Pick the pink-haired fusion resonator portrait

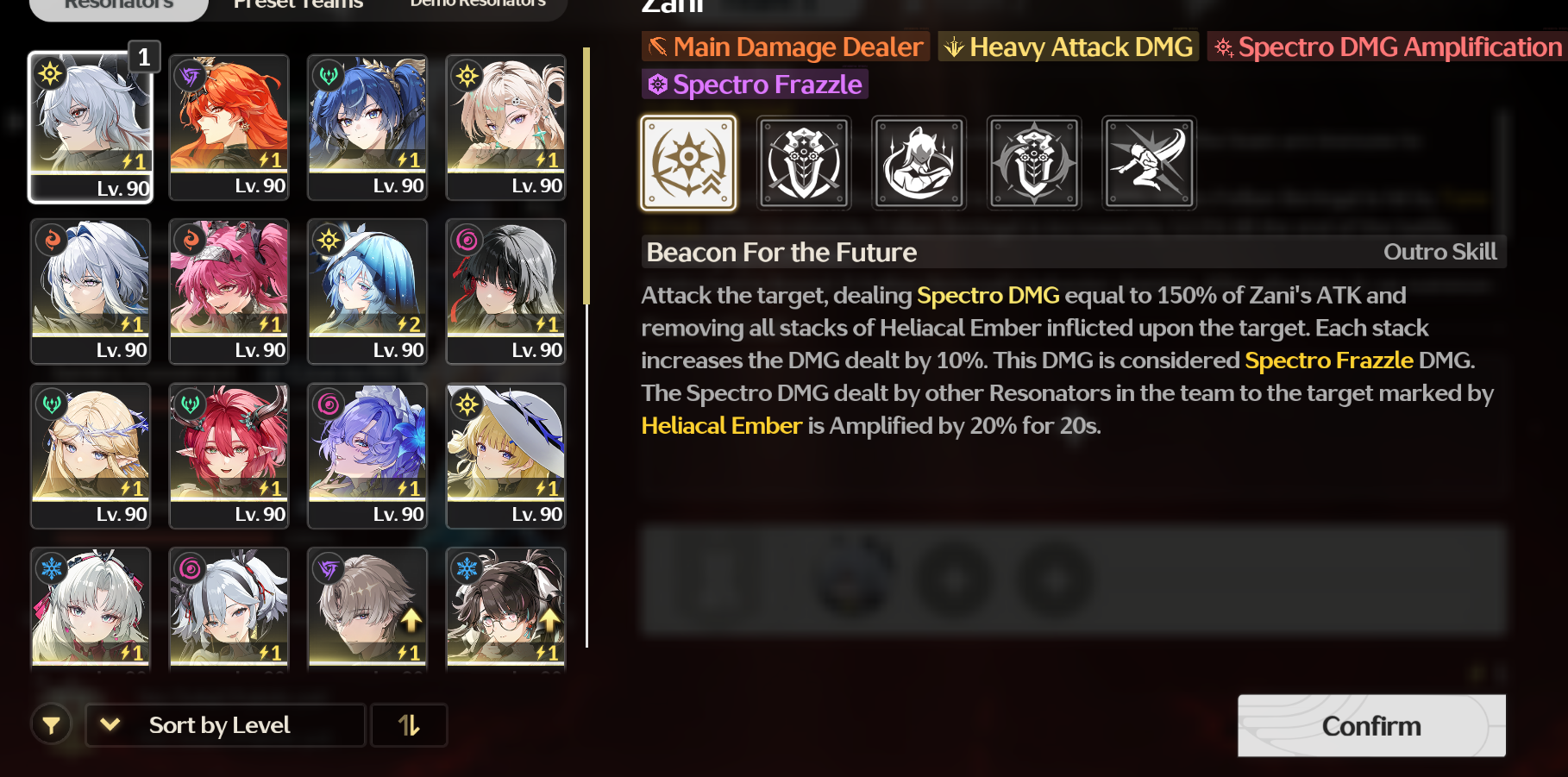tap(229, 291)
